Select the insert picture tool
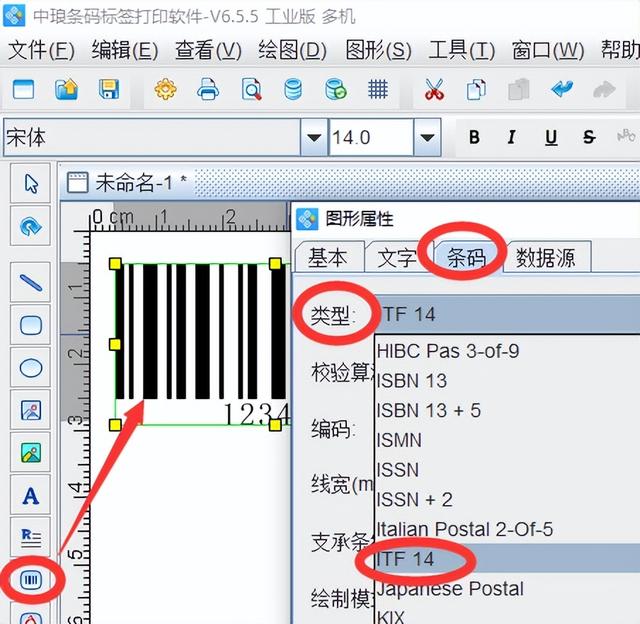 pyautogui.click(x=31, y=410)
